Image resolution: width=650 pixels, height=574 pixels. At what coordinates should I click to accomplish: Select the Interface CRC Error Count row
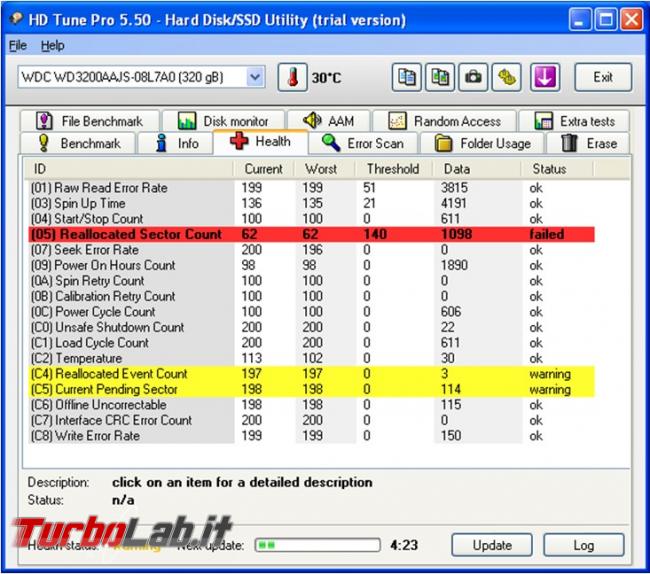[312, 420]
